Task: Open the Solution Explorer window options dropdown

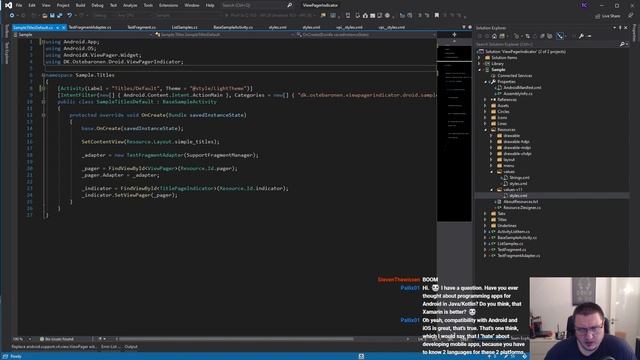Action: tap(615, 28)
